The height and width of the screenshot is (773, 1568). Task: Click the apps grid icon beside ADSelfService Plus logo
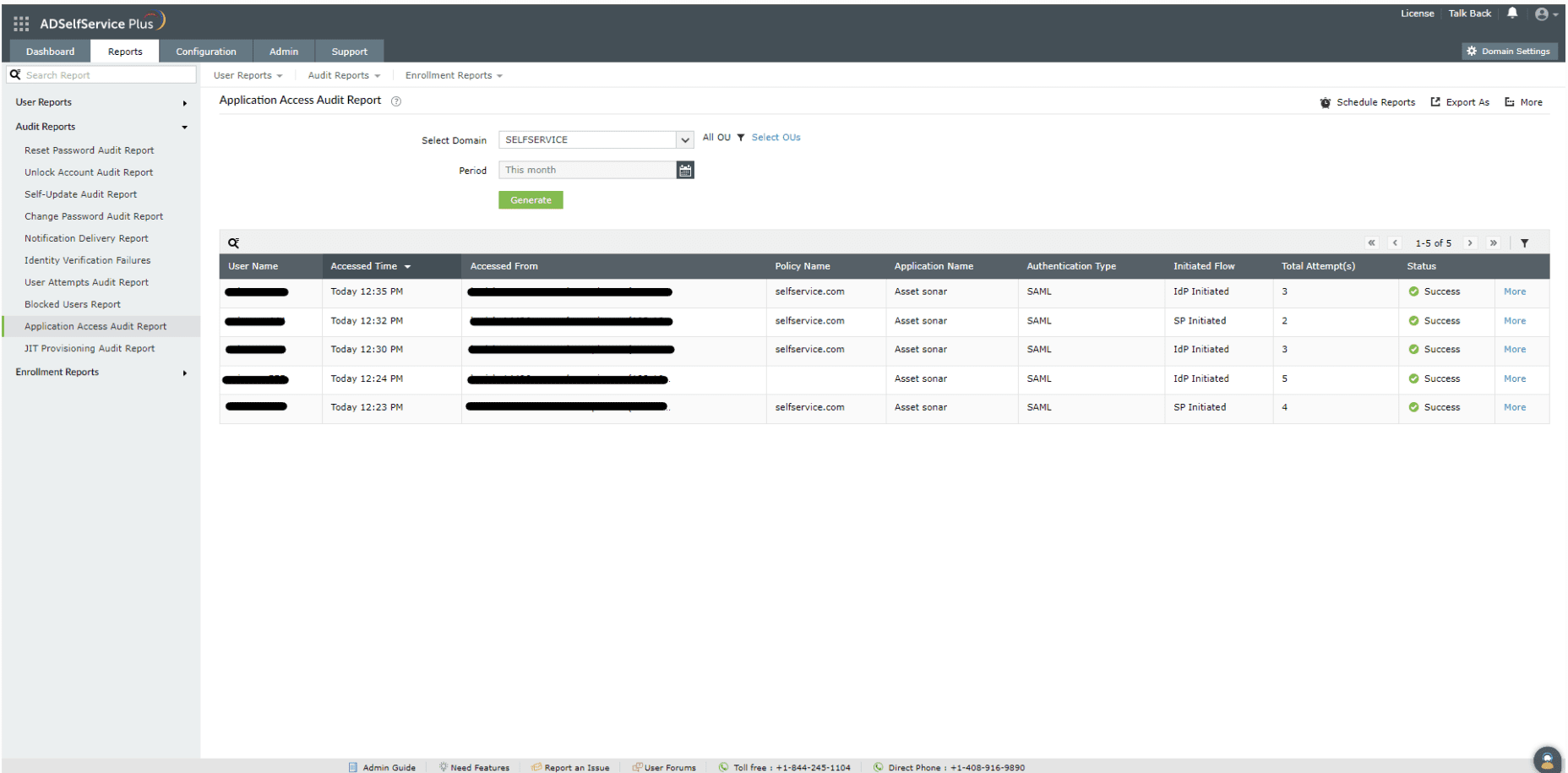coord(20,23)
